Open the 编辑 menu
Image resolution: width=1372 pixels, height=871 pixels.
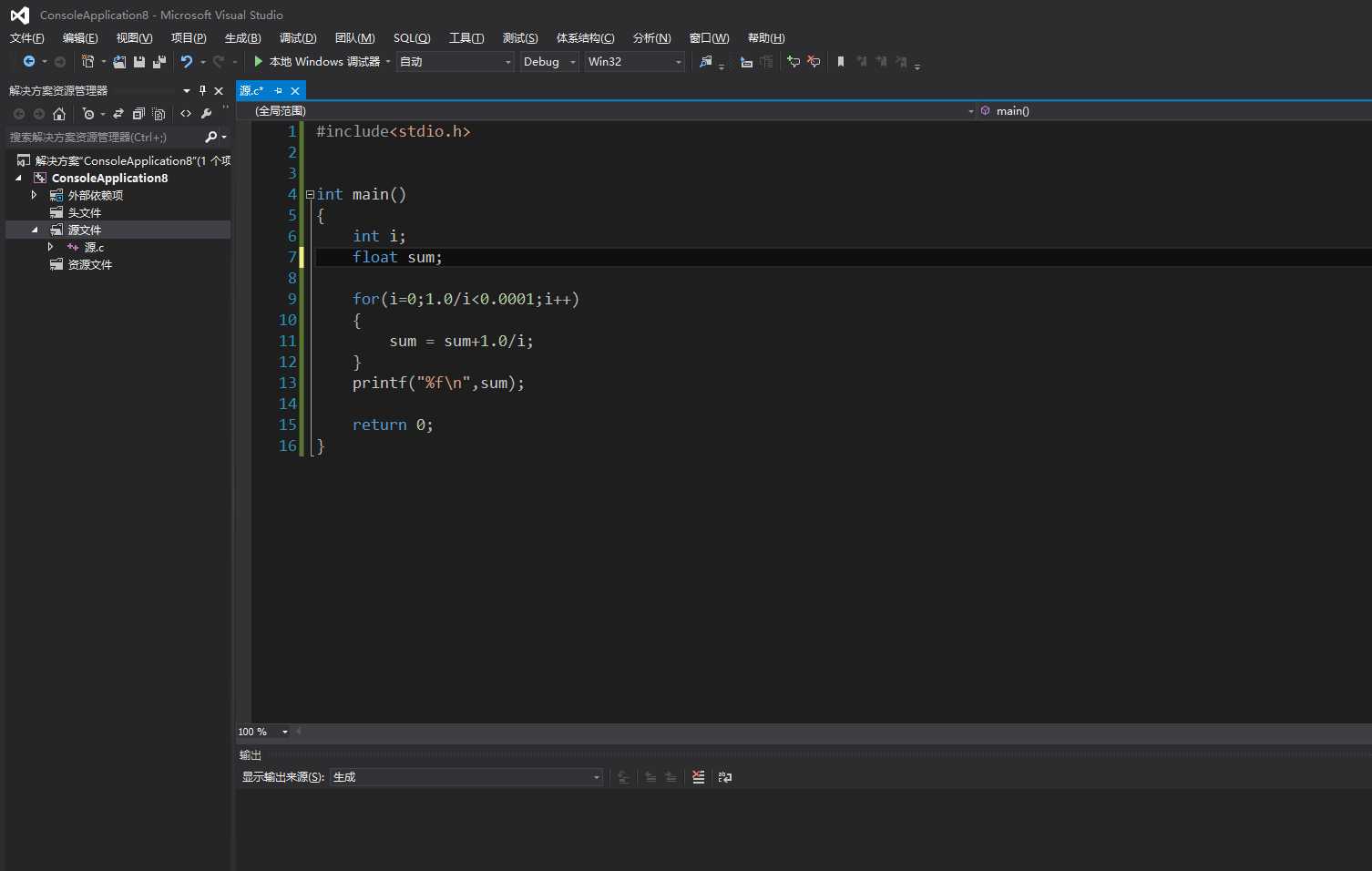click(80, 38)
